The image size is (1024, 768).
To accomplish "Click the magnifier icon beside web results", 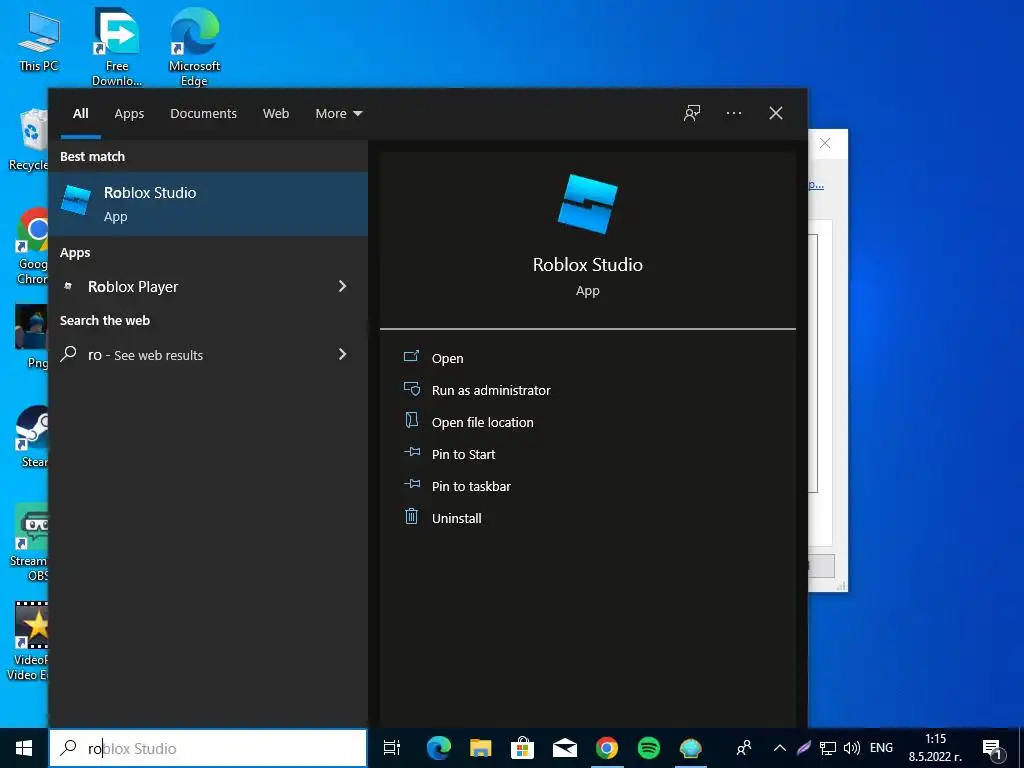I will coord(69,354).
